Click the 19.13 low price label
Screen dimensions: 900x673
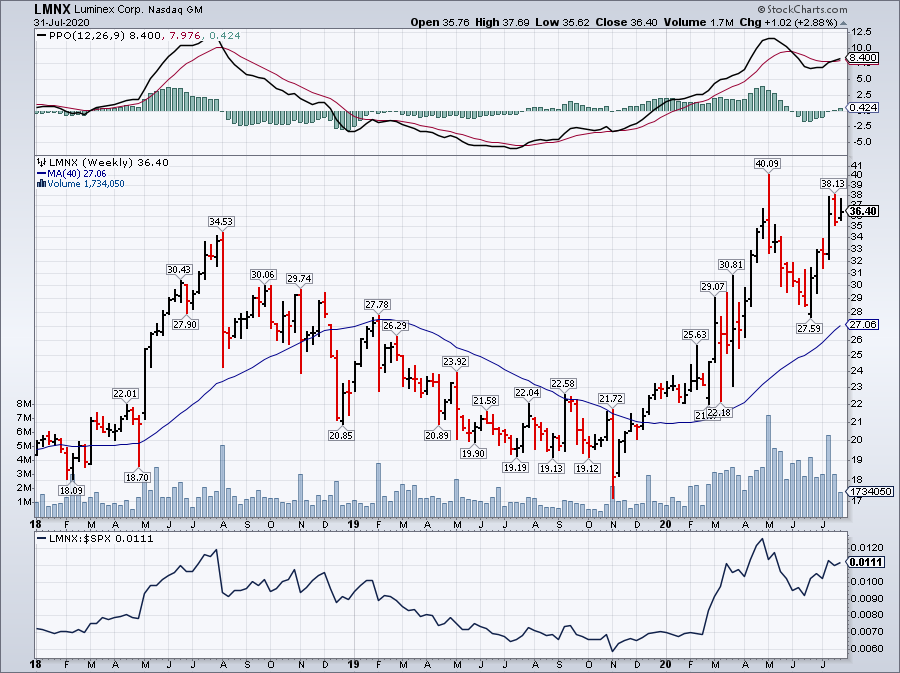pyautogui.click(x=551, y=468)
